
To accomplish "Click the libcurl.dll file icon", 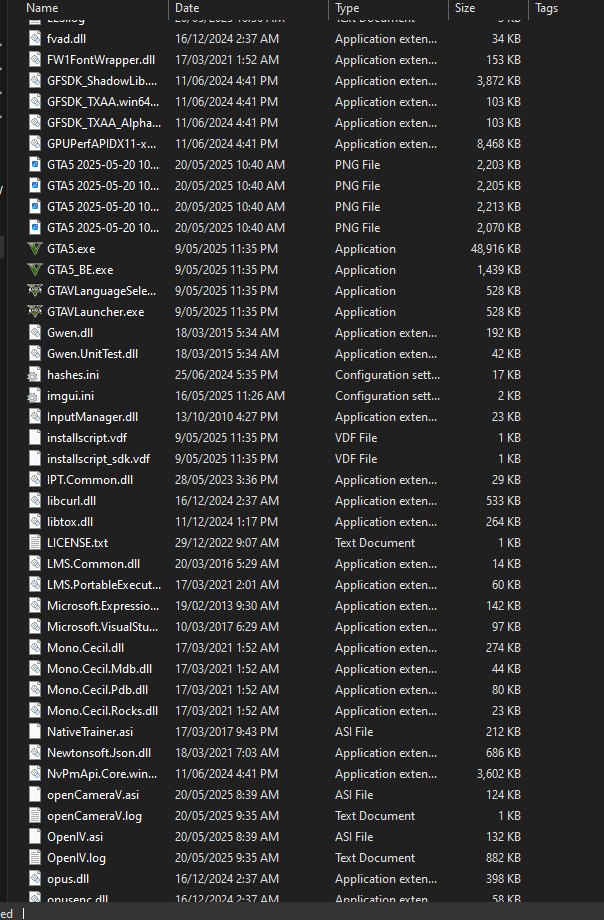I will (x=35, y=500).
